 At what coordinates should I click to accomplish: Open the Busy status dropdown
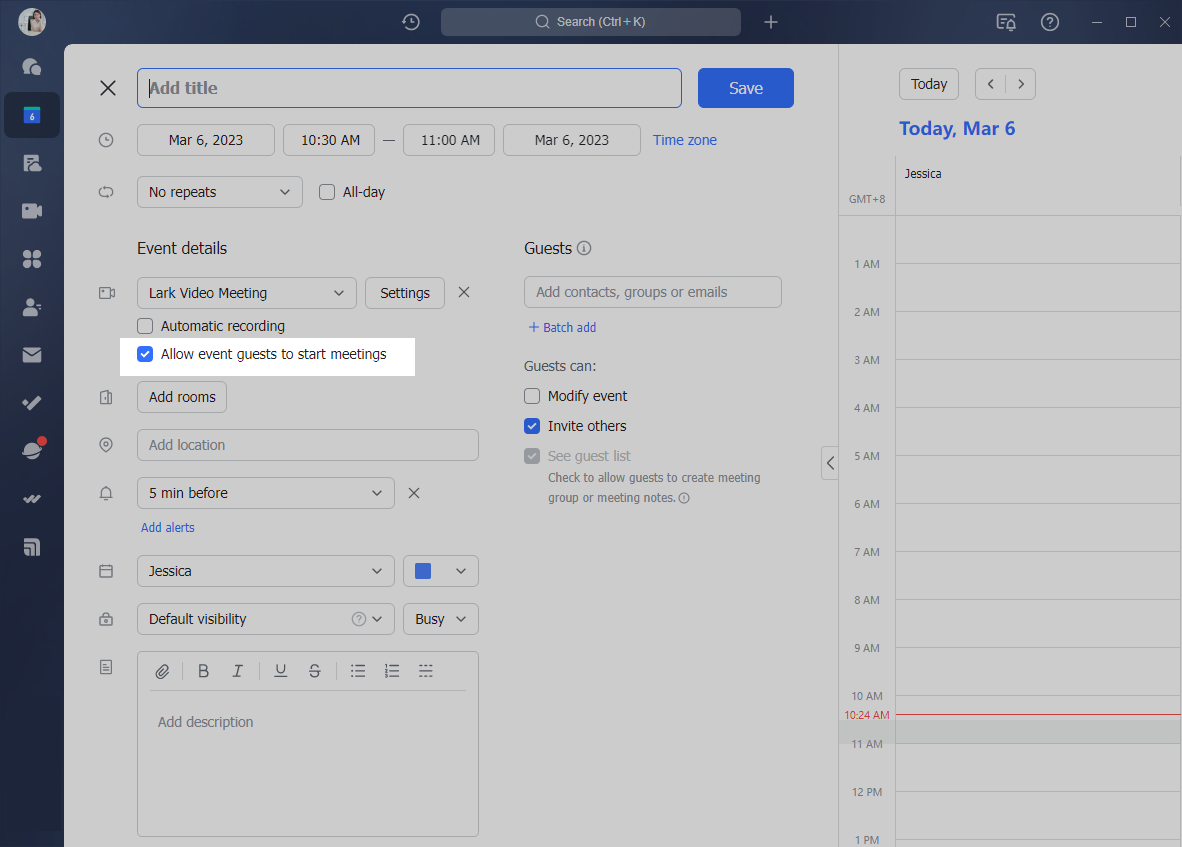[440, 619]
